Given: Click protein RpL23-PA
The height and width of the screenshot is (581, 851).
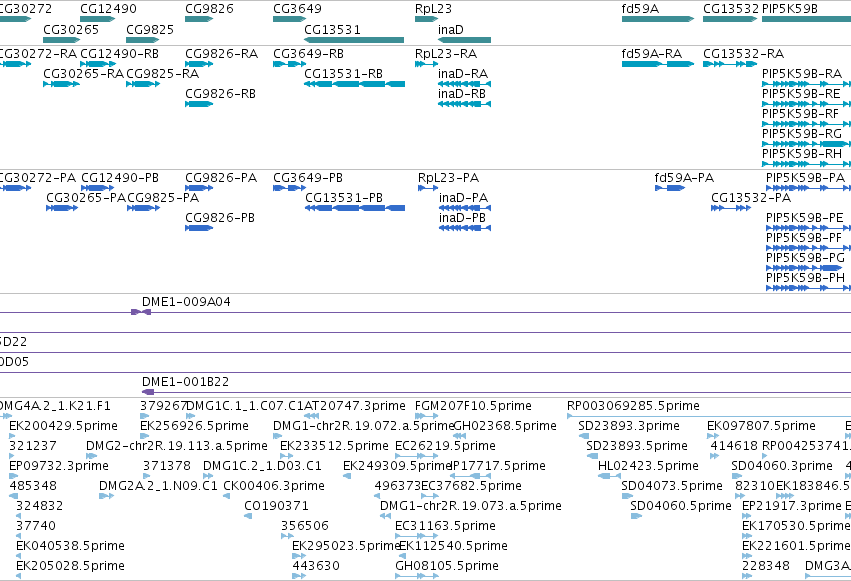Looking at the screenshot, I should point(428,188).
